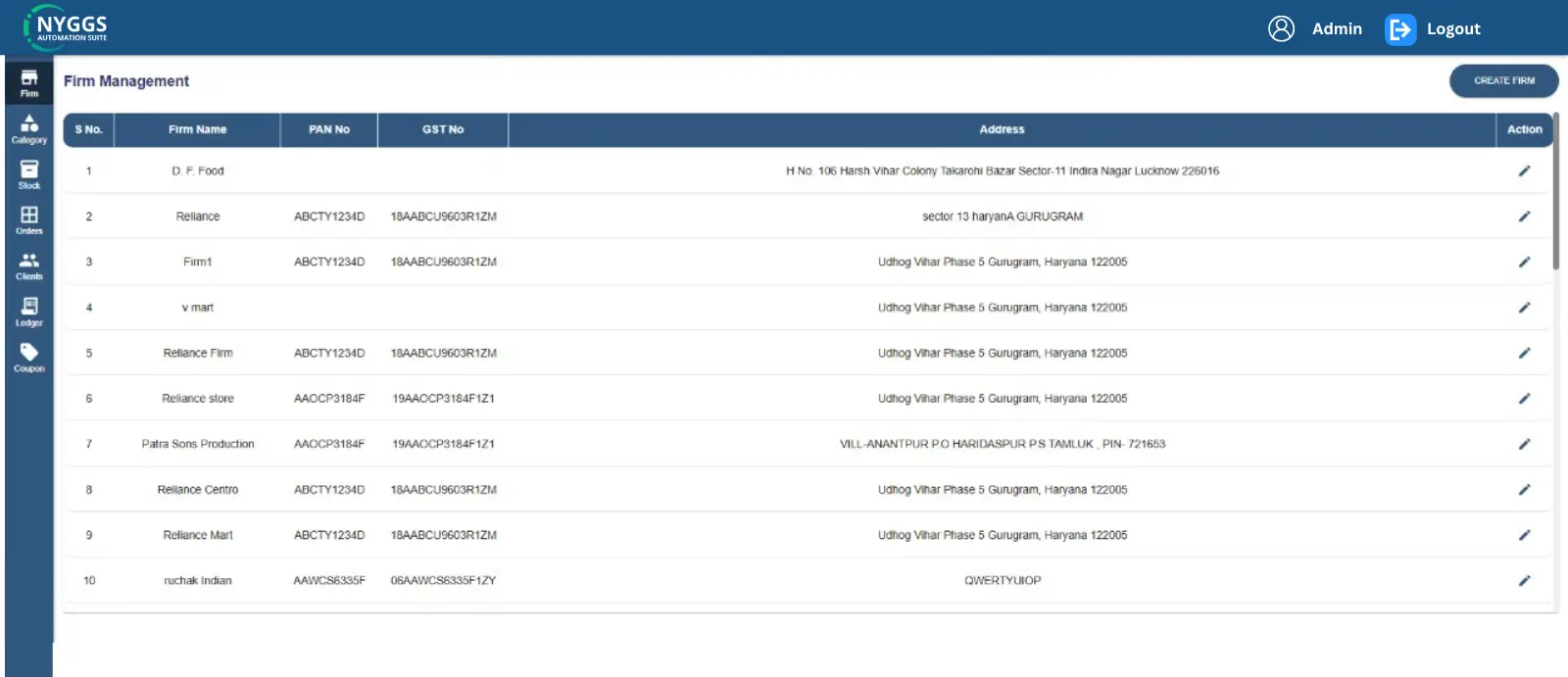This screenshot has height=677, width=1568.
Task: Open Coupon from the sidebar
Action: 29,358
